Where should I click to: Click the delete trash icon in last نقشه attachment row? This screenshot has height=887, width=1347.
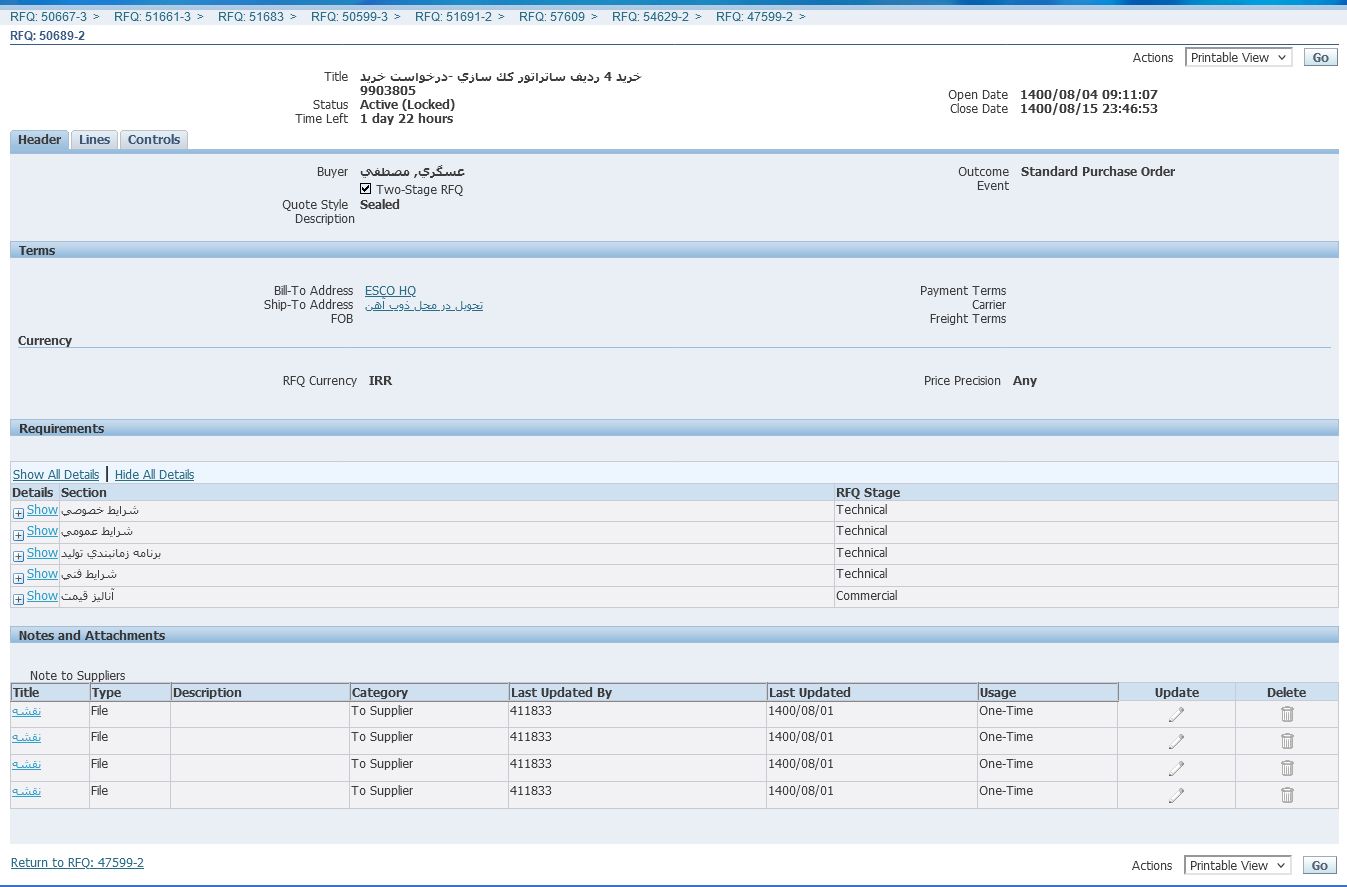coord(1287,795)
